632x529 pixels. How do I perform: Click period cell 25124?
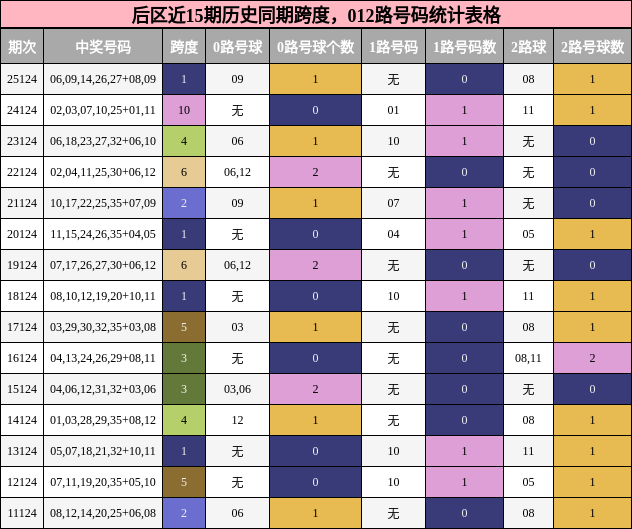[22, 79]
